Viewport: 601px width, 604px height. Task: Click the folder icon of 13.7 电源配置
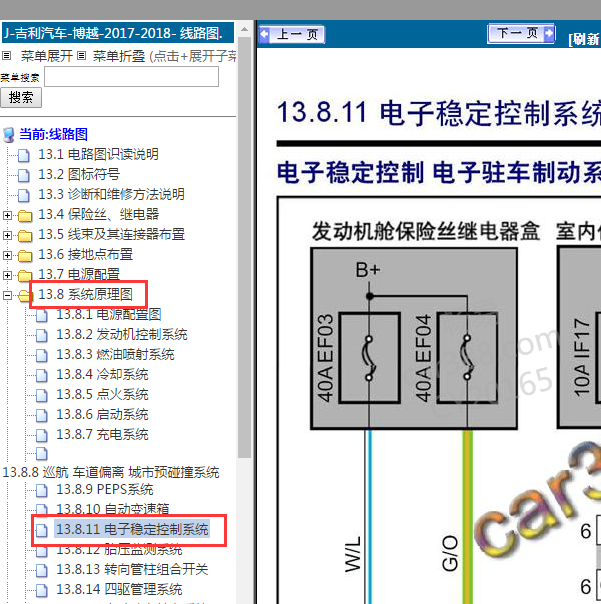(25, 276)
